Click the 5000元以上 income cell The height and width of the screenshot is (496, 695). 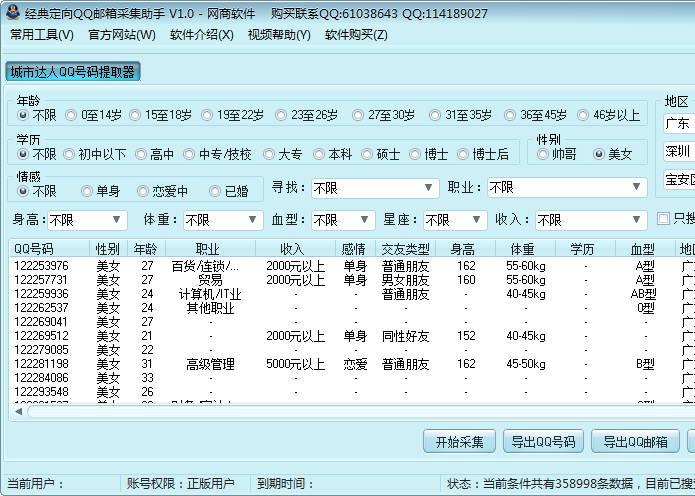coord(295,364)
